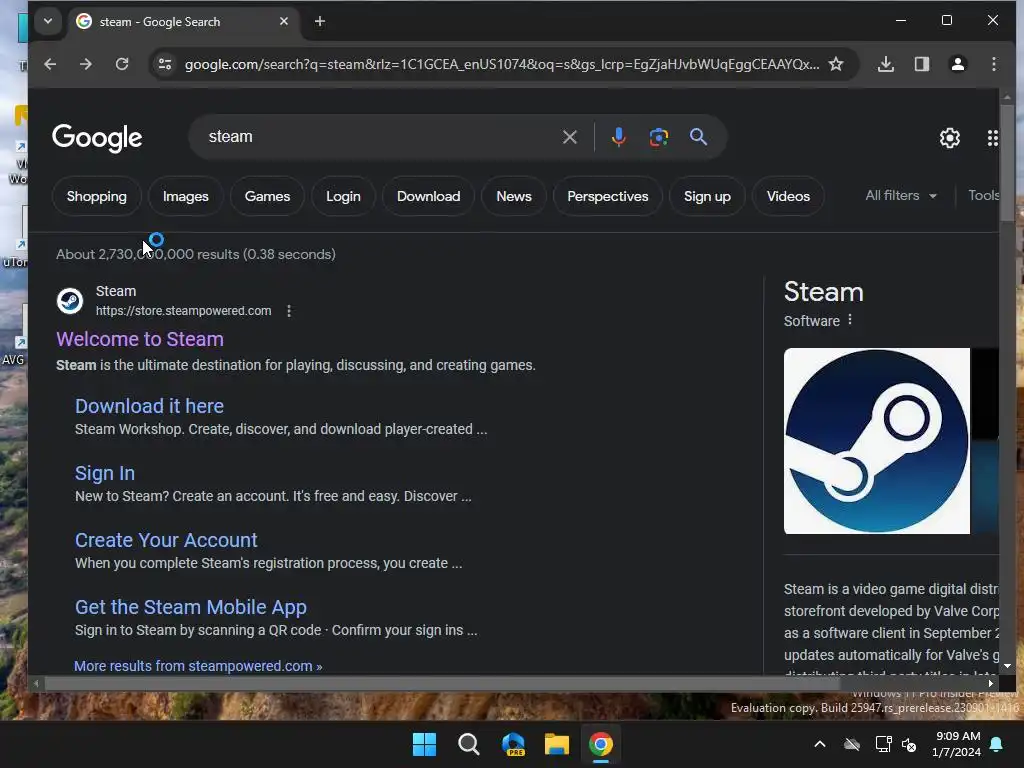
Task: Go back to the previous page
Action: pyautogui.click(x=50, y=64)
